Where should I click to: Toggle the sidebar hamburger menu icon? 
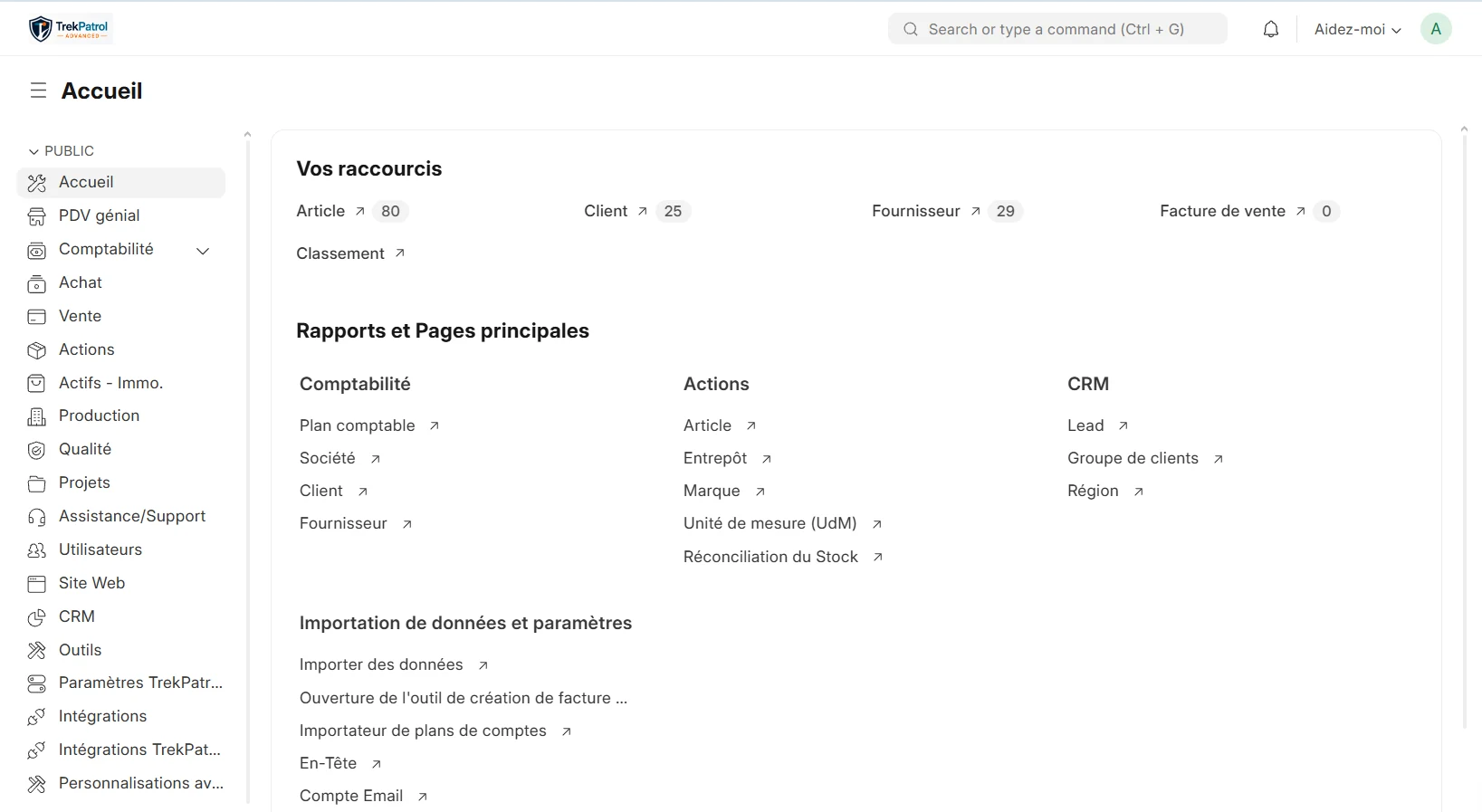point(38,91)
